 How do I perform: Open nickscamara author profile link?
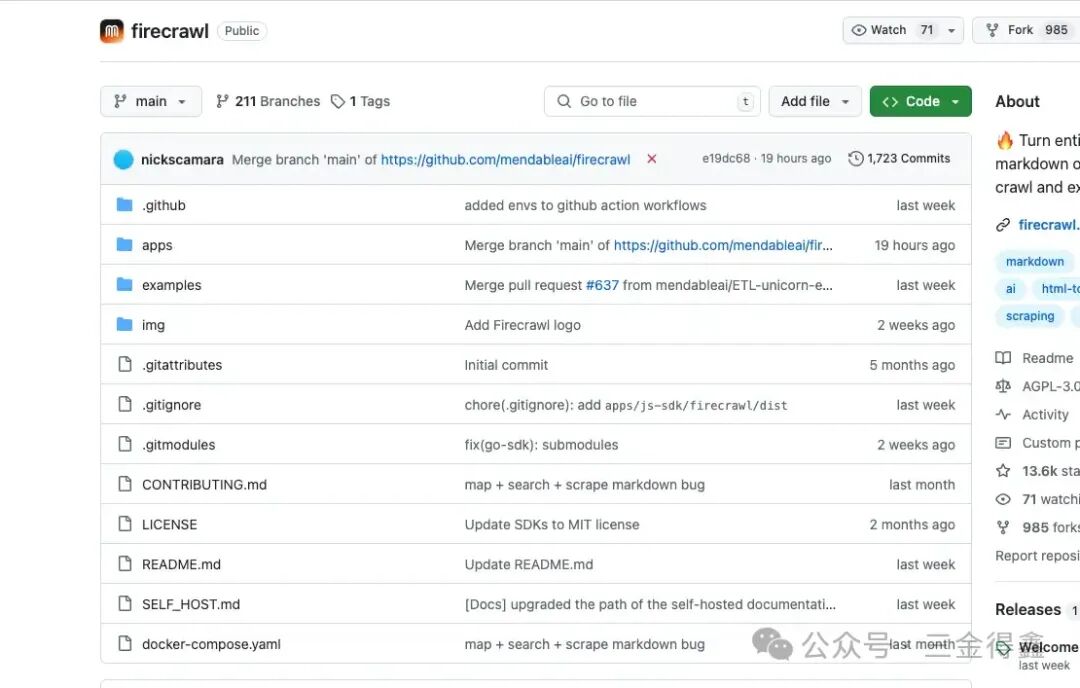(x=182, y=160)
